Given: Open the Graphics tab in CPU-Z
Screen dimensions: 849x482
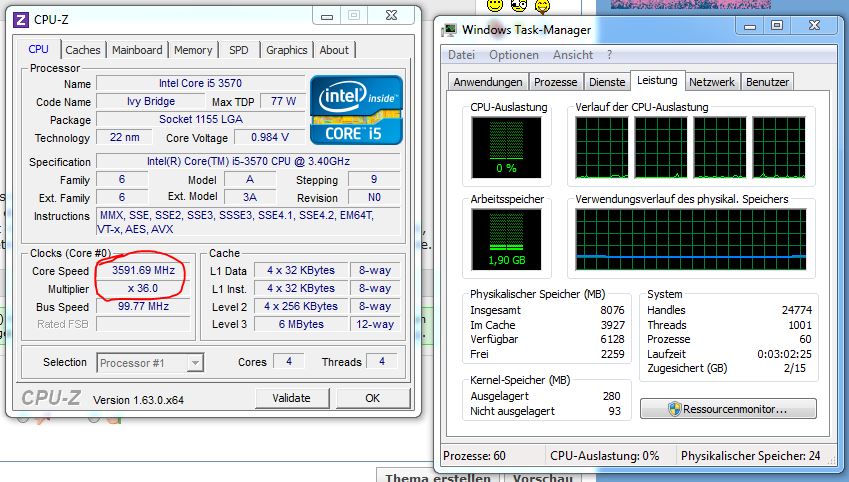Looking at the screenshot, I should coord(286,50).
